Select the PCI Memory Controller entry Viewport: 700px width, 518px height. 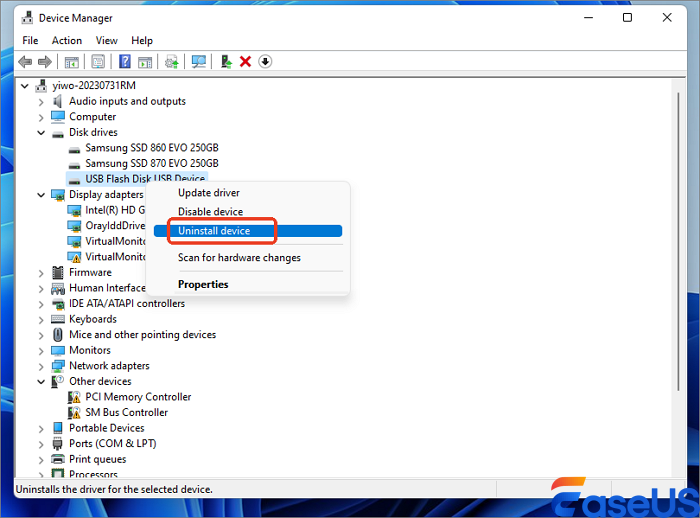tap(138, 397)
